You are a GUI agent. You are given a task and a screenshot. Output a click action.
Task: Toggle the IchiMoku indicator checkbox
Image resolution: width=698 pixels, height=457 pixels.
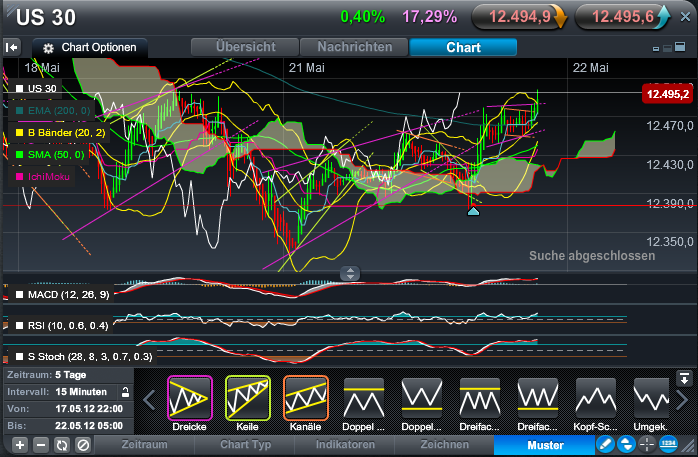click(20, 177)
